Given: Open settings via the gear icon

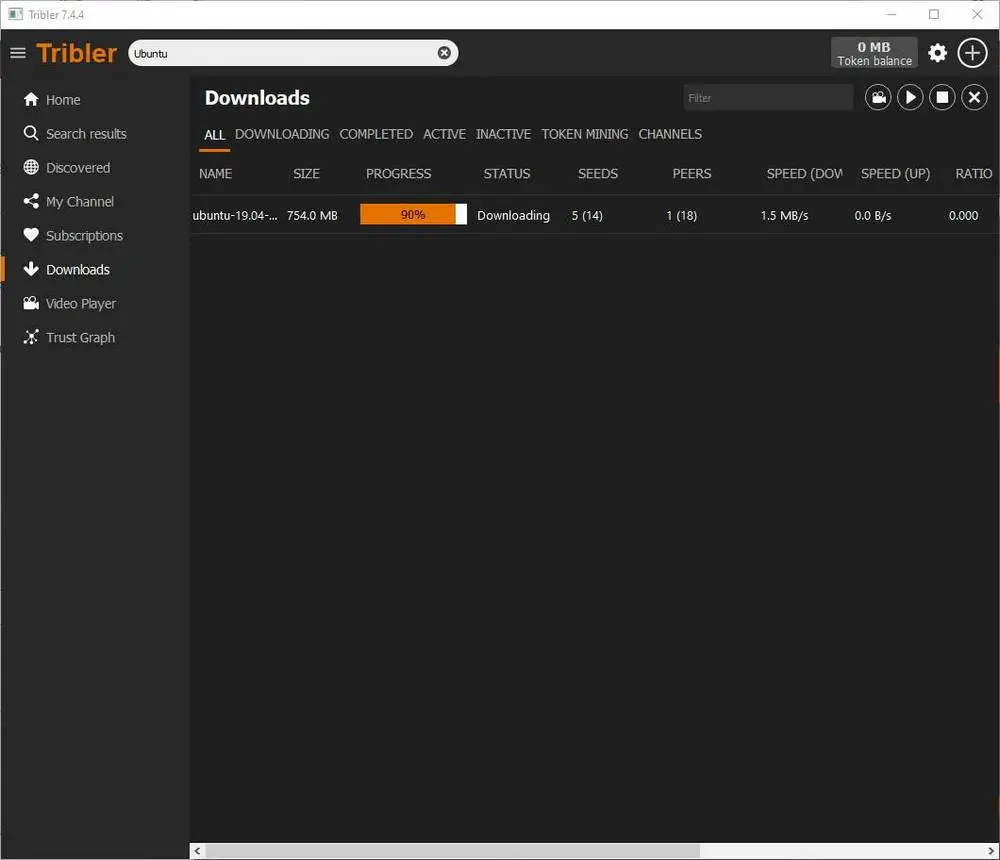Looking at the screenshot, I should [x=937, y=53].
